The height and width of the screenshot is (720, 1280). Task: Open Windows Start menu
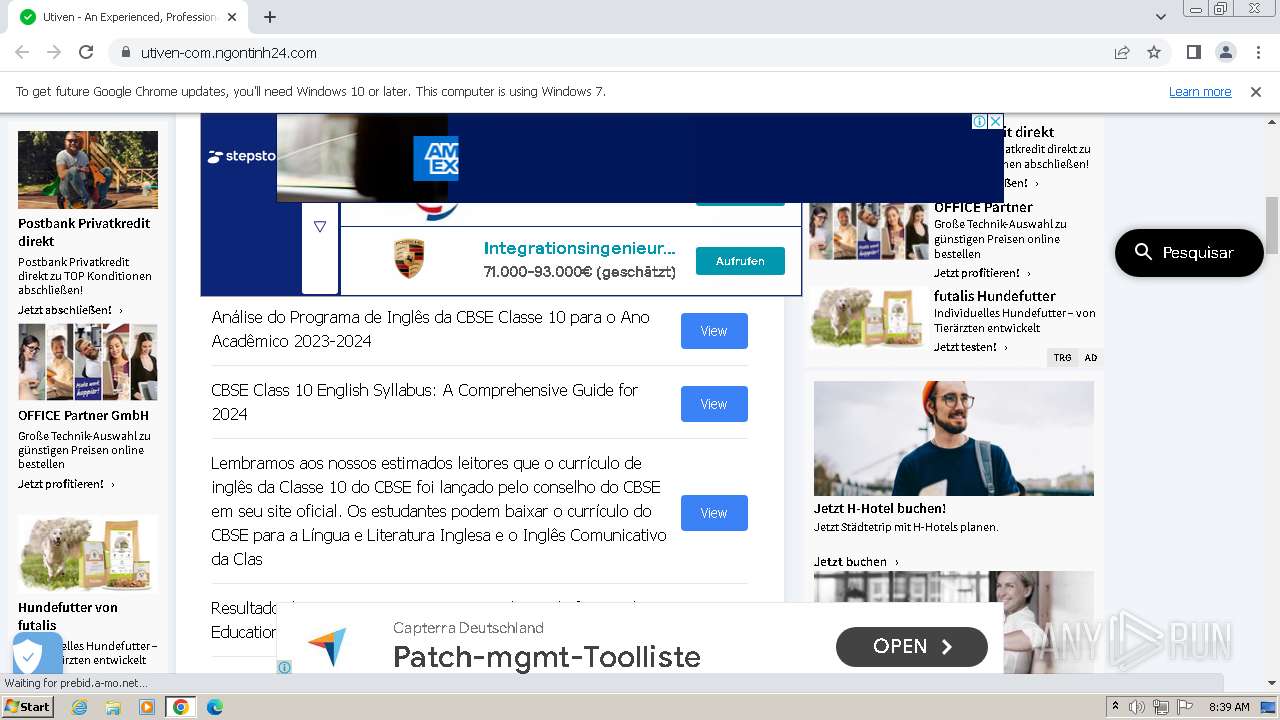coord(27,707)
